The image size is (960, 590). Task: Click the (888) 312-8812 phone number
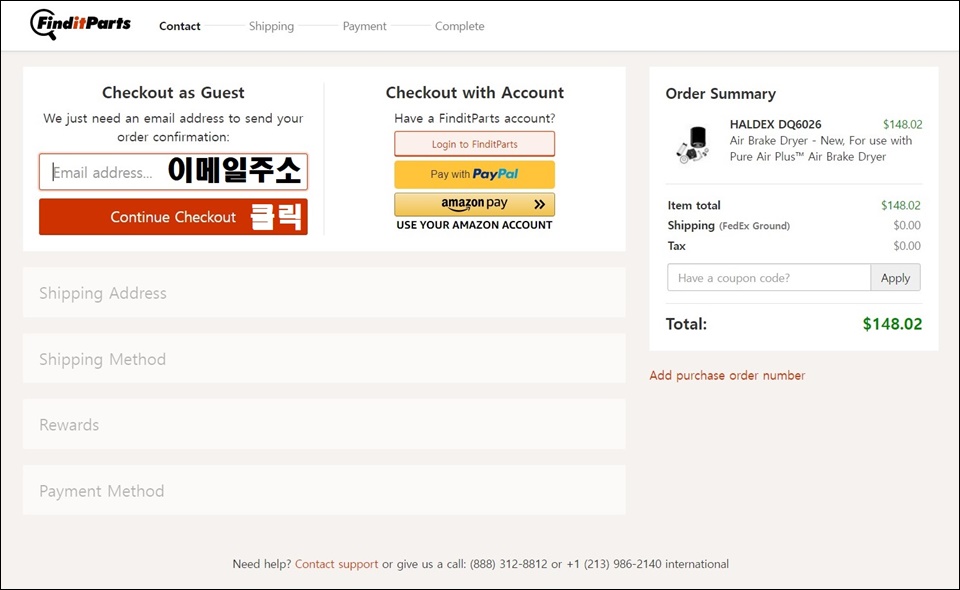coord(508,564)
